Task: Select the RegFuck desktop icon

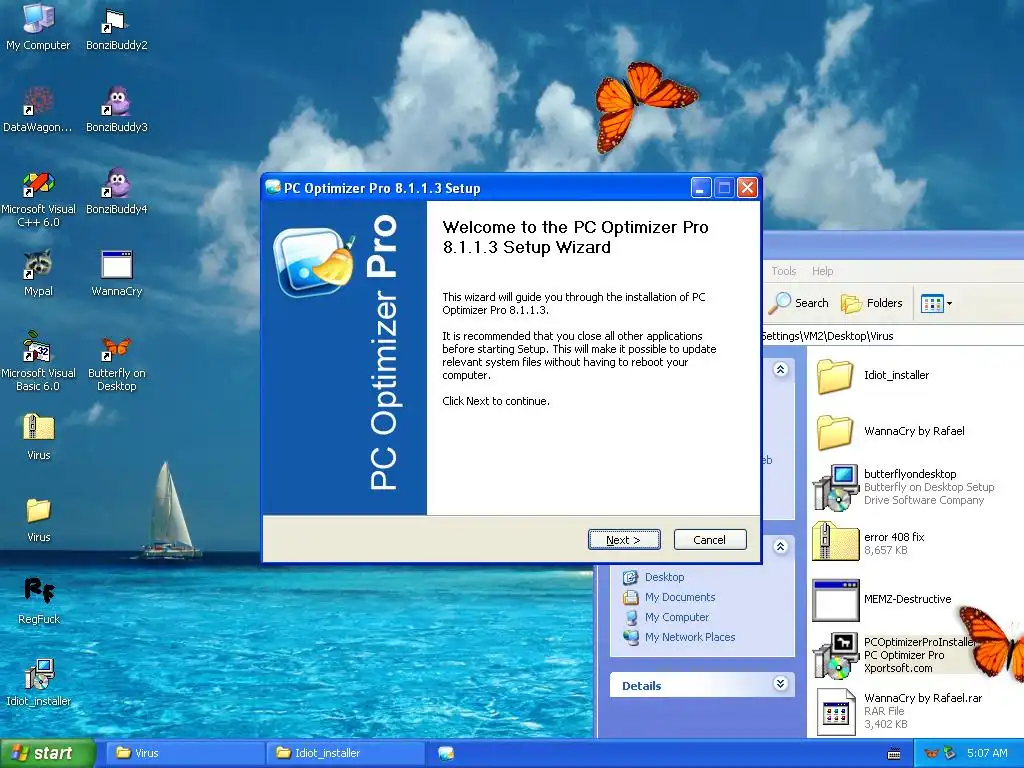Action: tap(39, 600)
